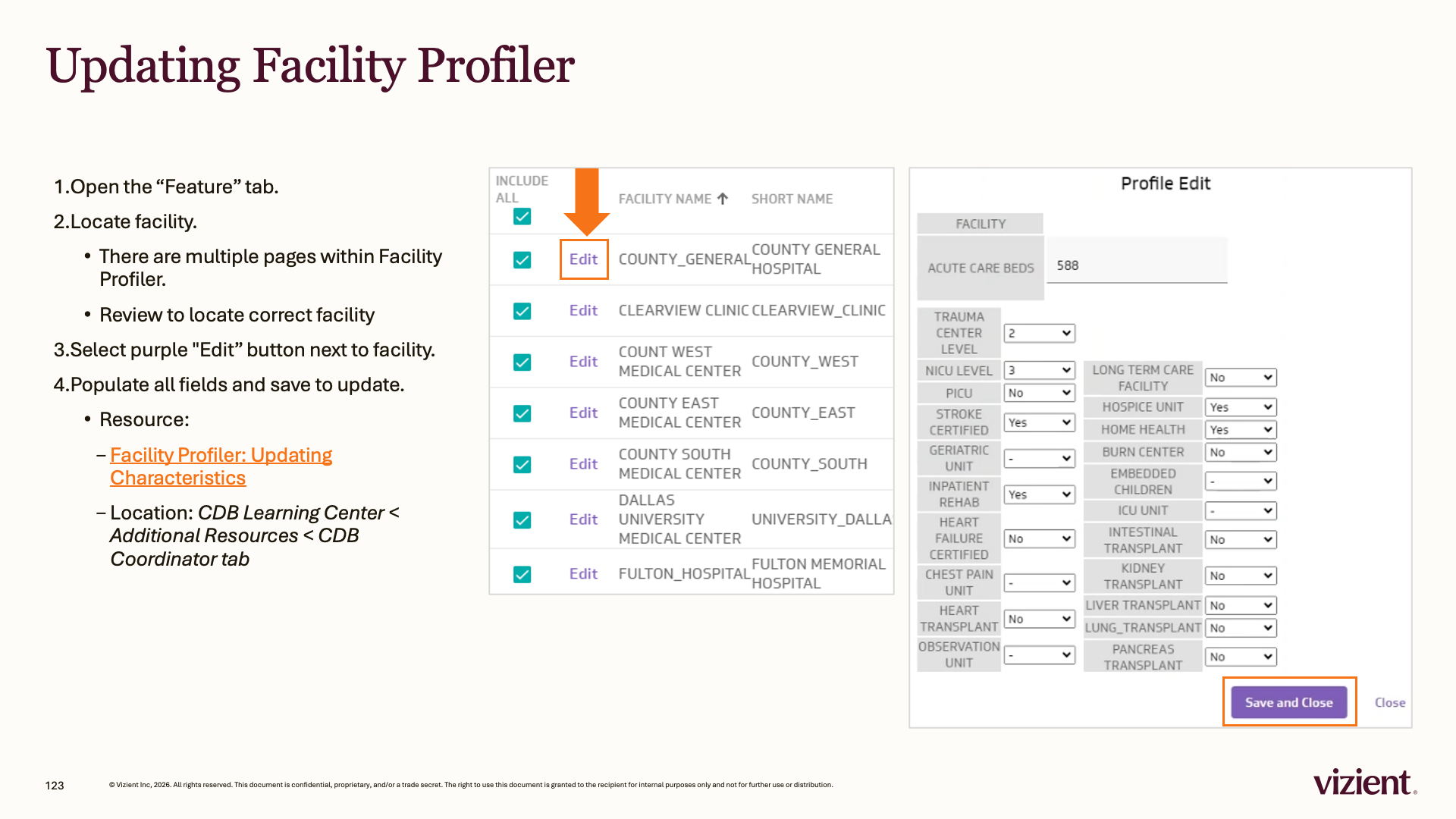This screenshot has height=819, width=1456.
Task: Click Edit for Clearview Clinic
Action: pos(583,310)
